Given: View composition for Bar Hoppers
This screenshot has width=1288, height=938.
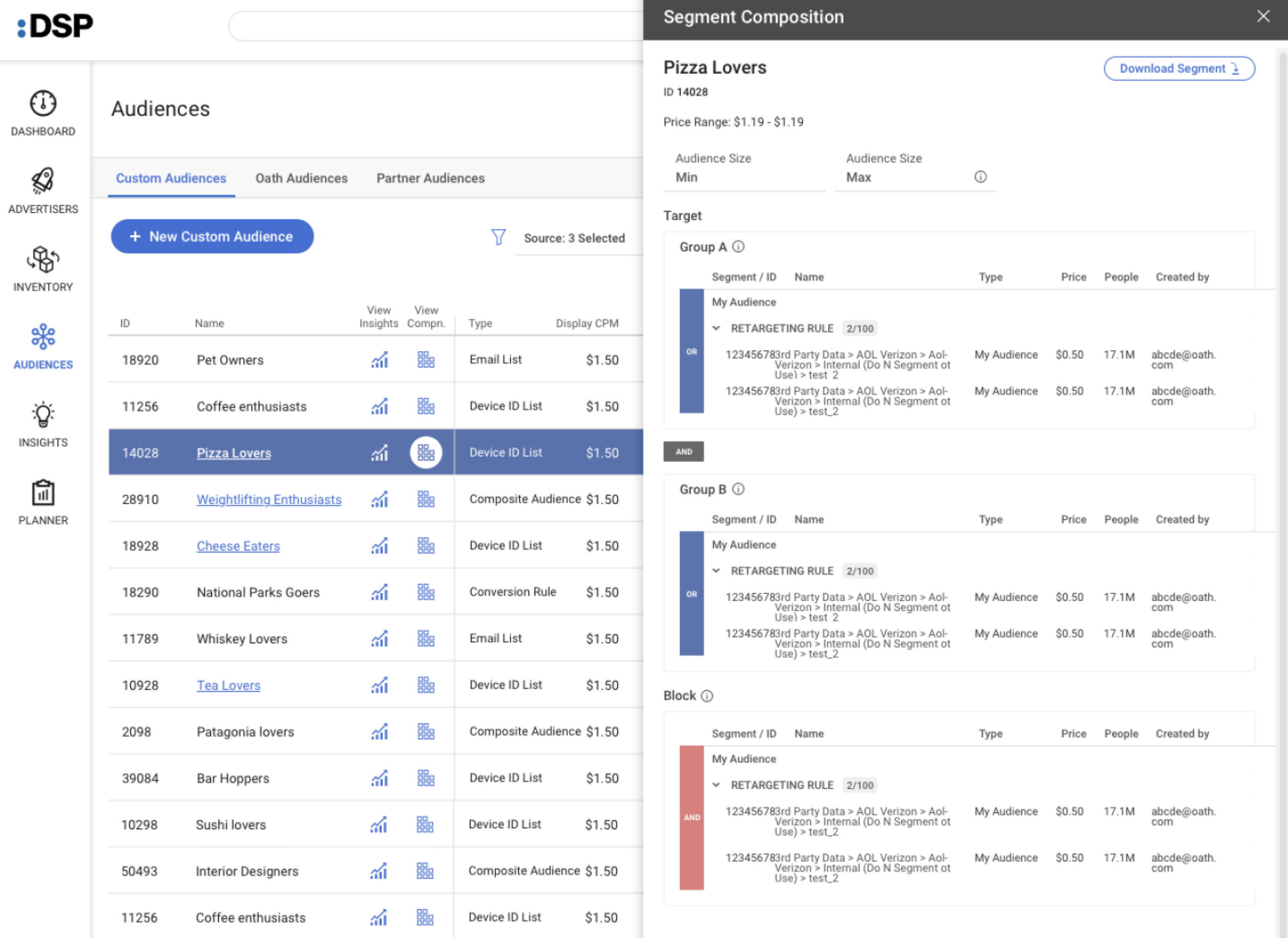Looking at the screenshot, I should 426,778.
